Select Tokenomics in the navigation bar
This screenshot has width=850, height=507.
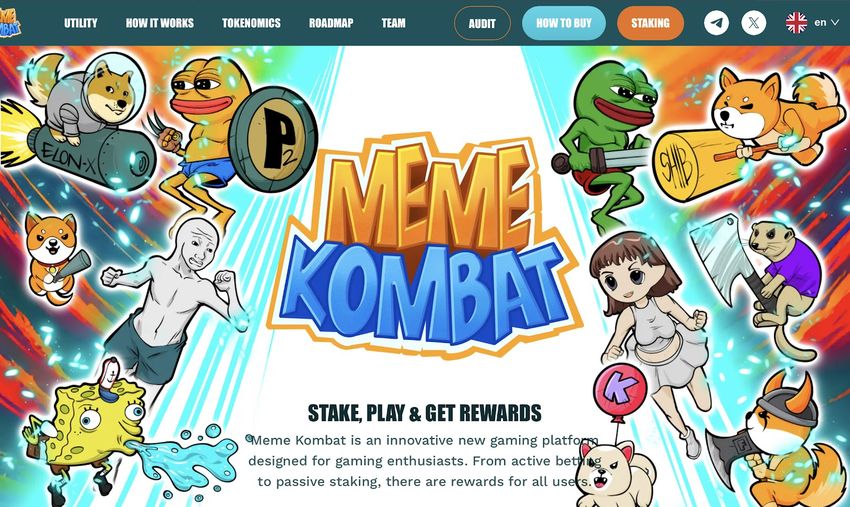coord(251,23)
